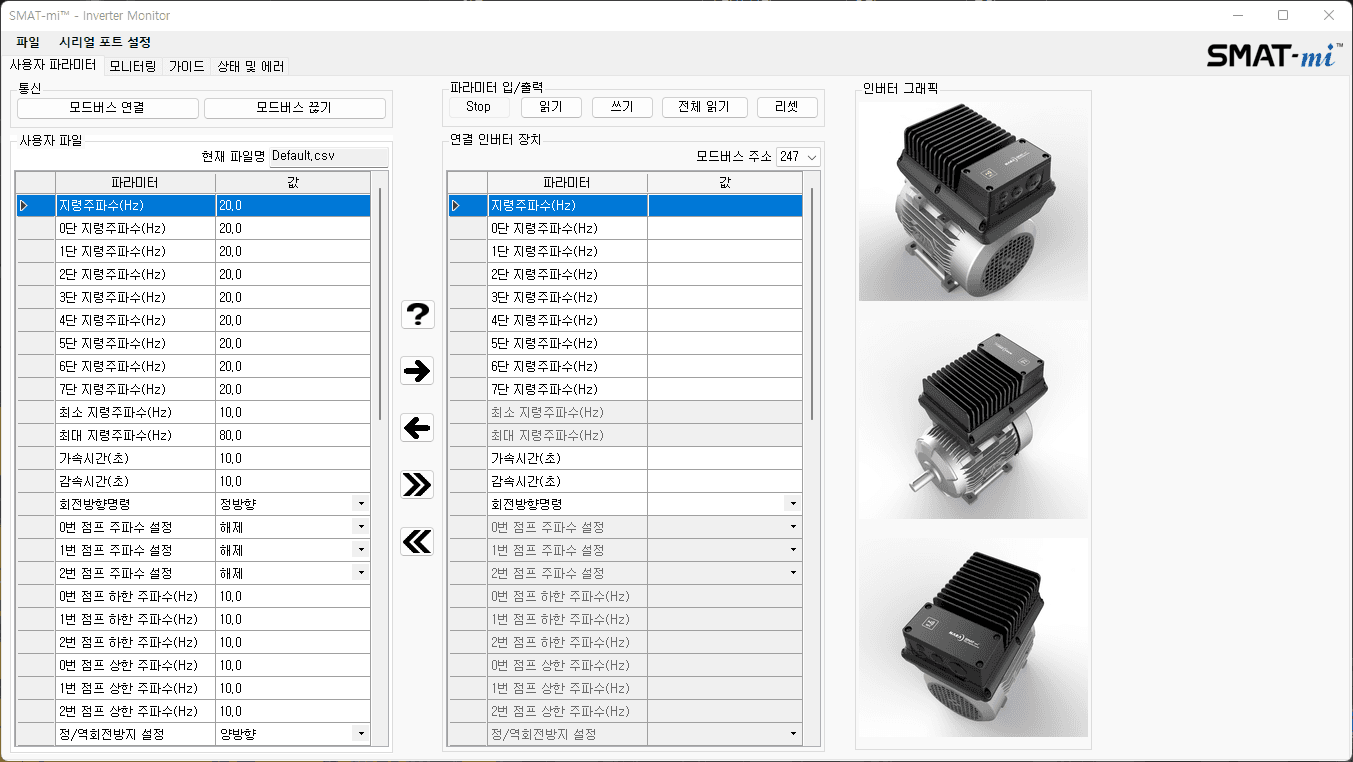1353x762 pixels.
Task: Switch to the 모니터링 tab
Action: click(x=132, y=66)
